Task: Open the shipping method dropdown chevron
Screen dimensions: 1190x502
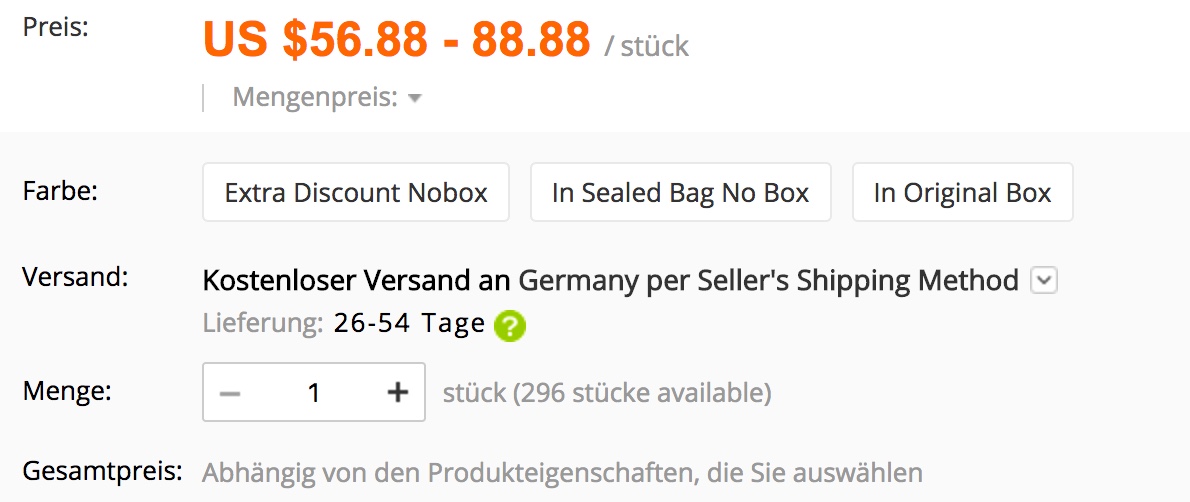Action: click(x=1043, y=281)
